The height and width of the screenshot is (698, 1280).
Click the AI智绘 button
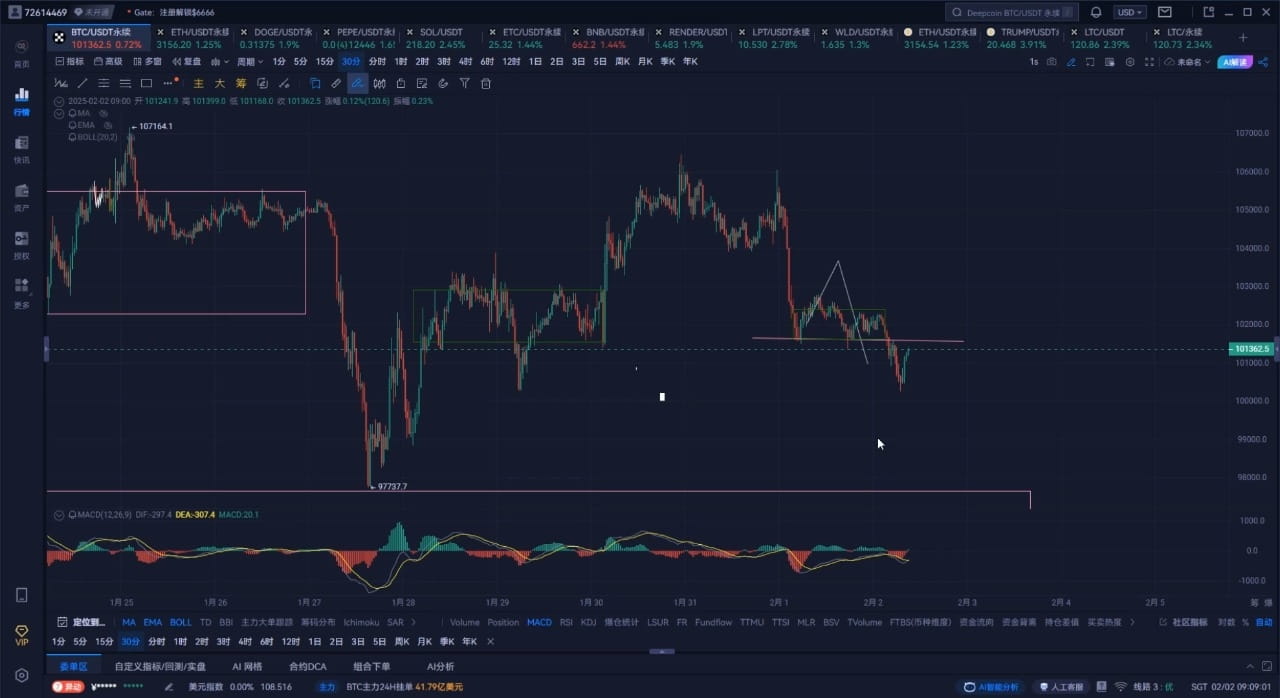1235,61
